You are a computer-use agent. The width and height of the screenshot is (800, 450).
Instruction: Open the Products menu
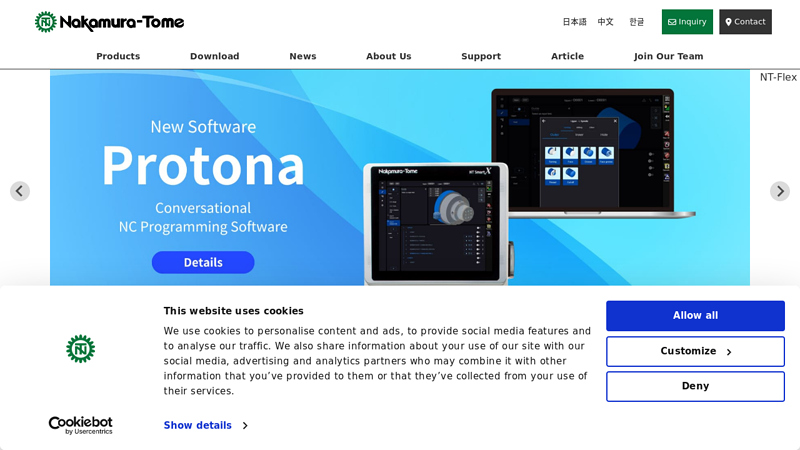pyautogui.click(x=118, y=56)
